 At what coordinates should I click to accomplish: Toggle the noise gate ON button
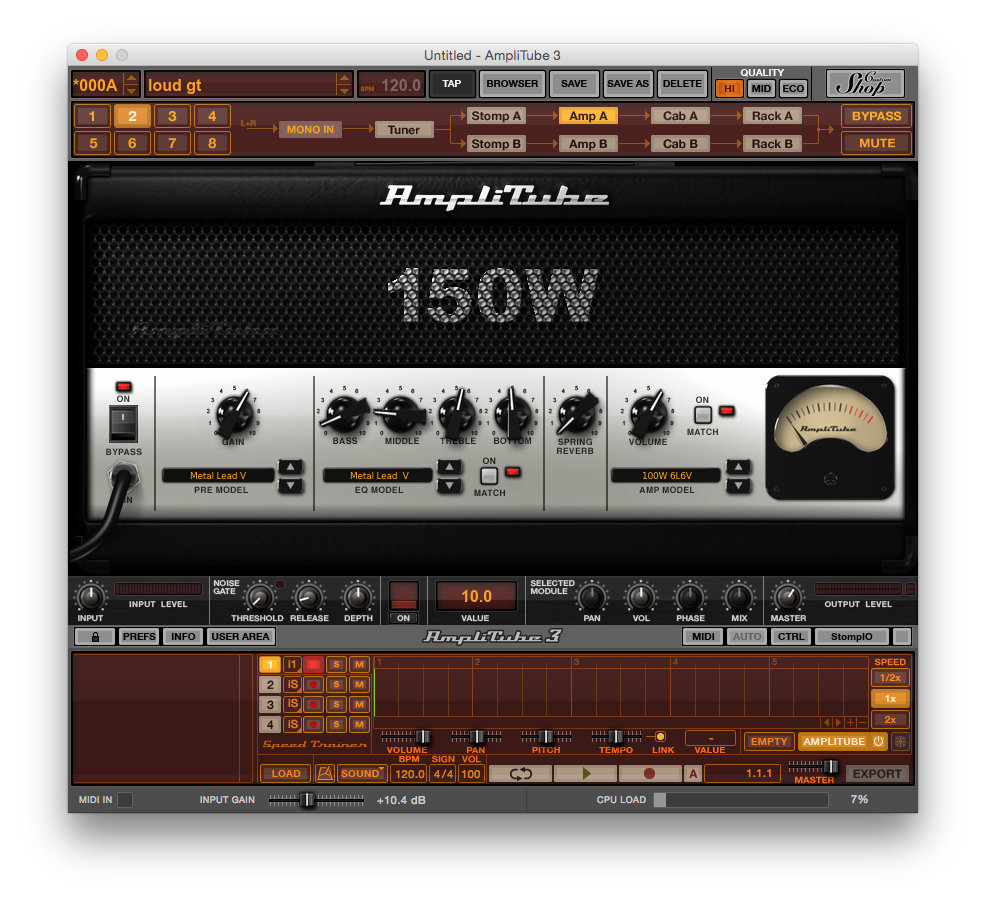click(x=404, y=597)
